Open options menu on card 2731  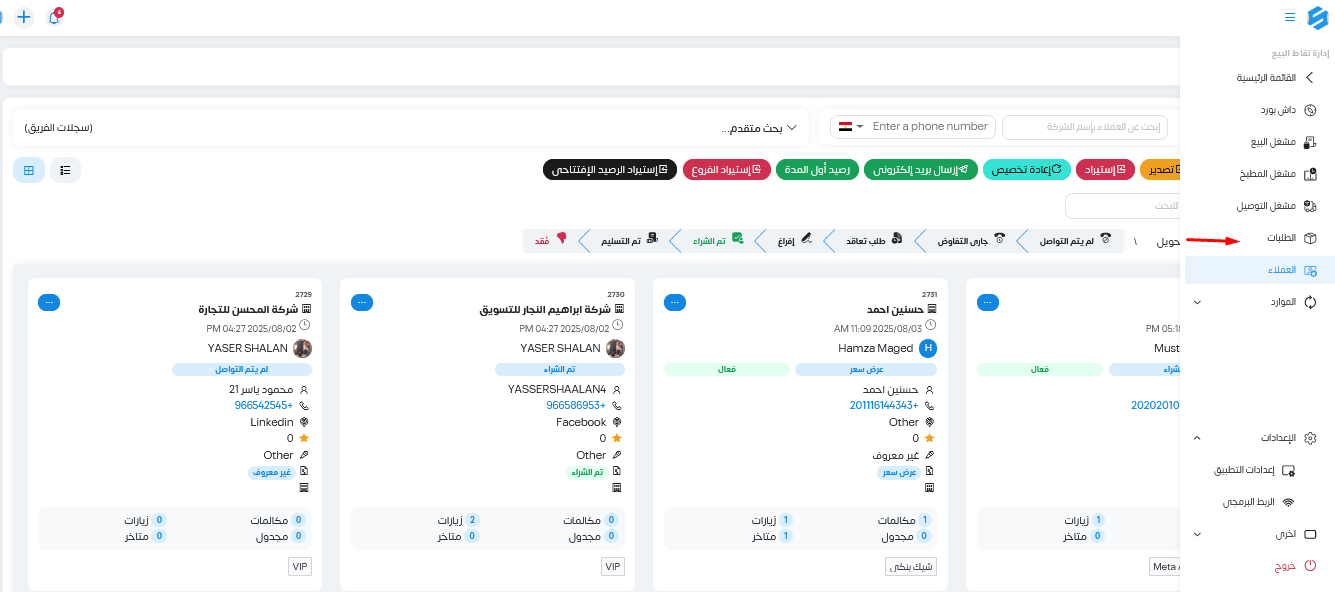point(675,301)
